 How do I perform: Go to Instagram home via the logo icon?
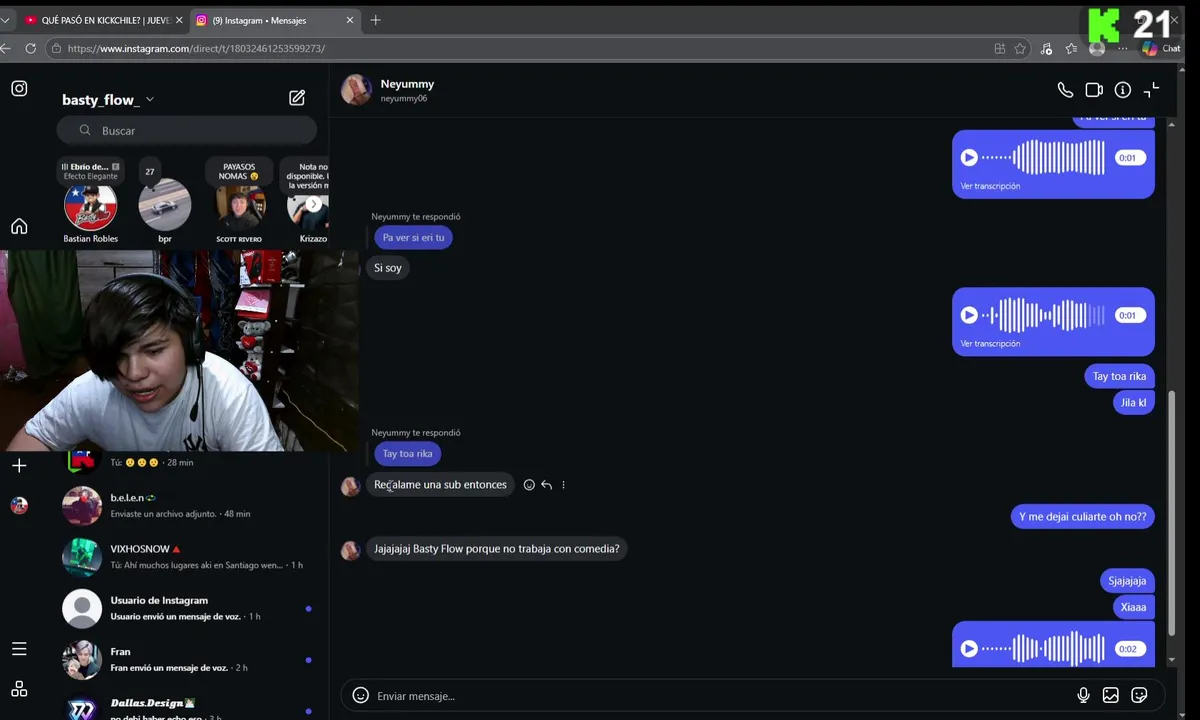[19, 88]
